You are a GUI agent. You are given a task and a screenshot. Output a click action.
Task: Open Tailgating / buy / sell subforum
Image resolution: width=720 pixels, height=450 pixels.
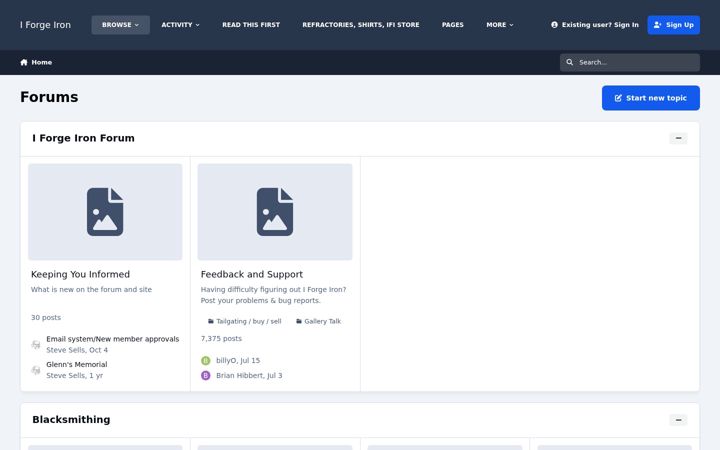point(244,321)
